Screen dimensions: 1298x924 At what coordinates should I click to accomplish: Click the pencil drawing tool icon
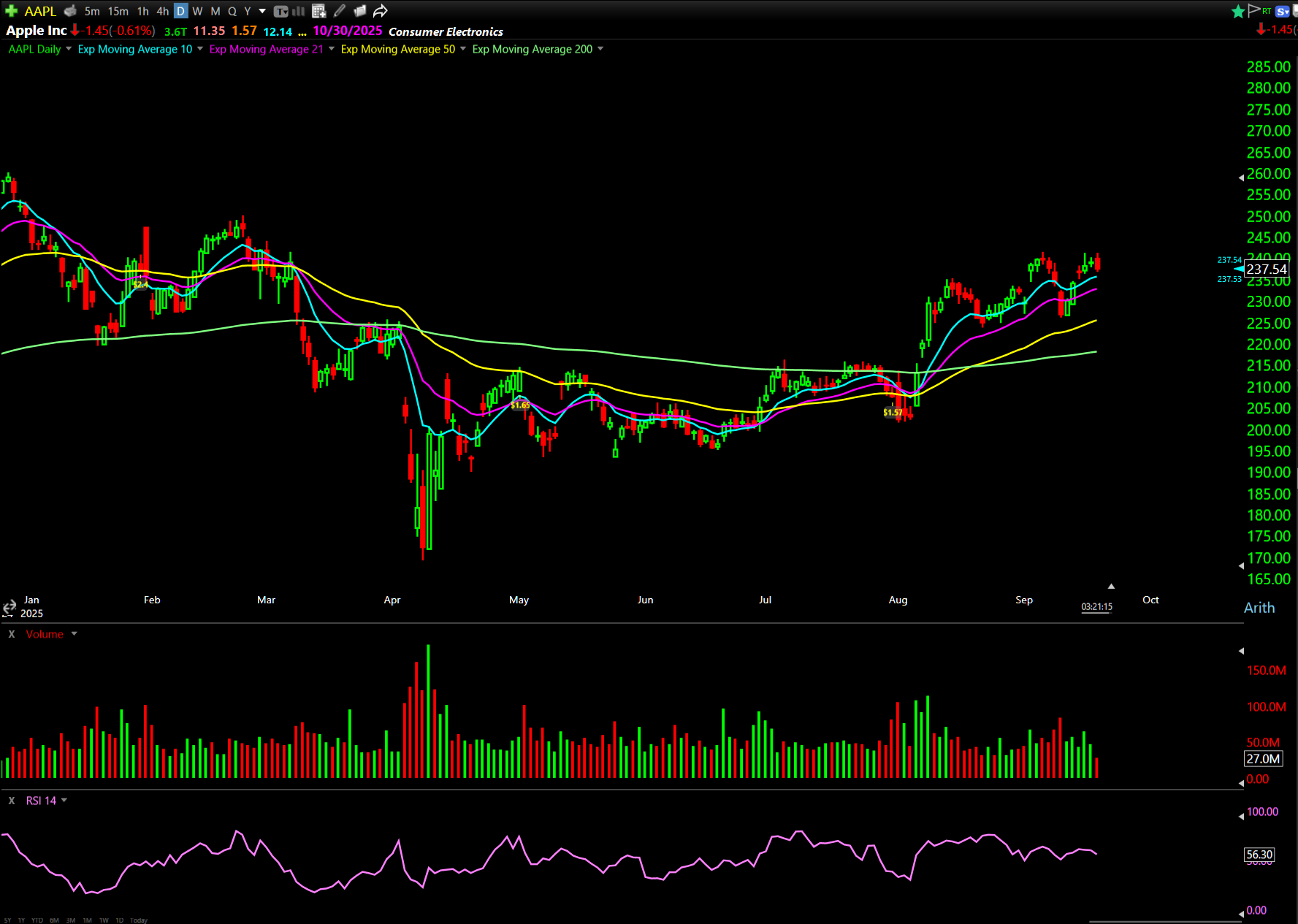coord(340,11)
